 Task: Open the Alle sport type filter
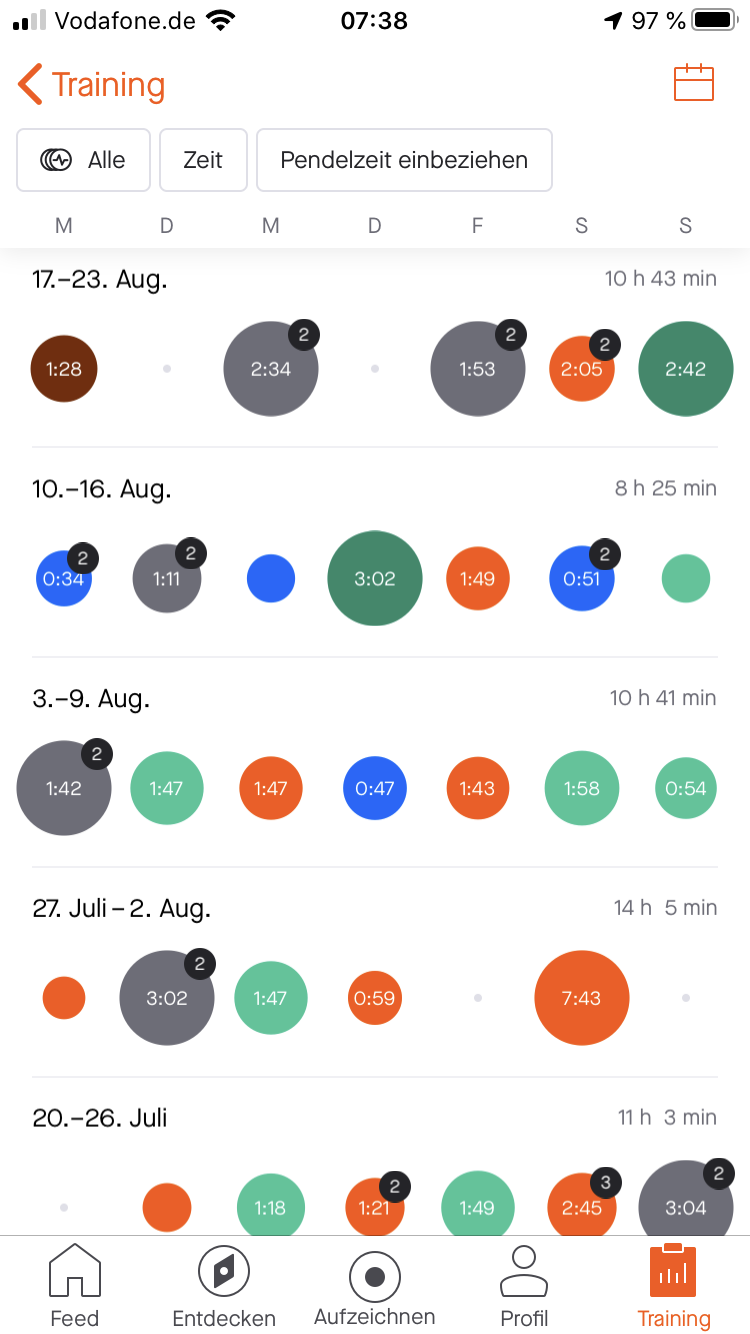pos(83,160)
